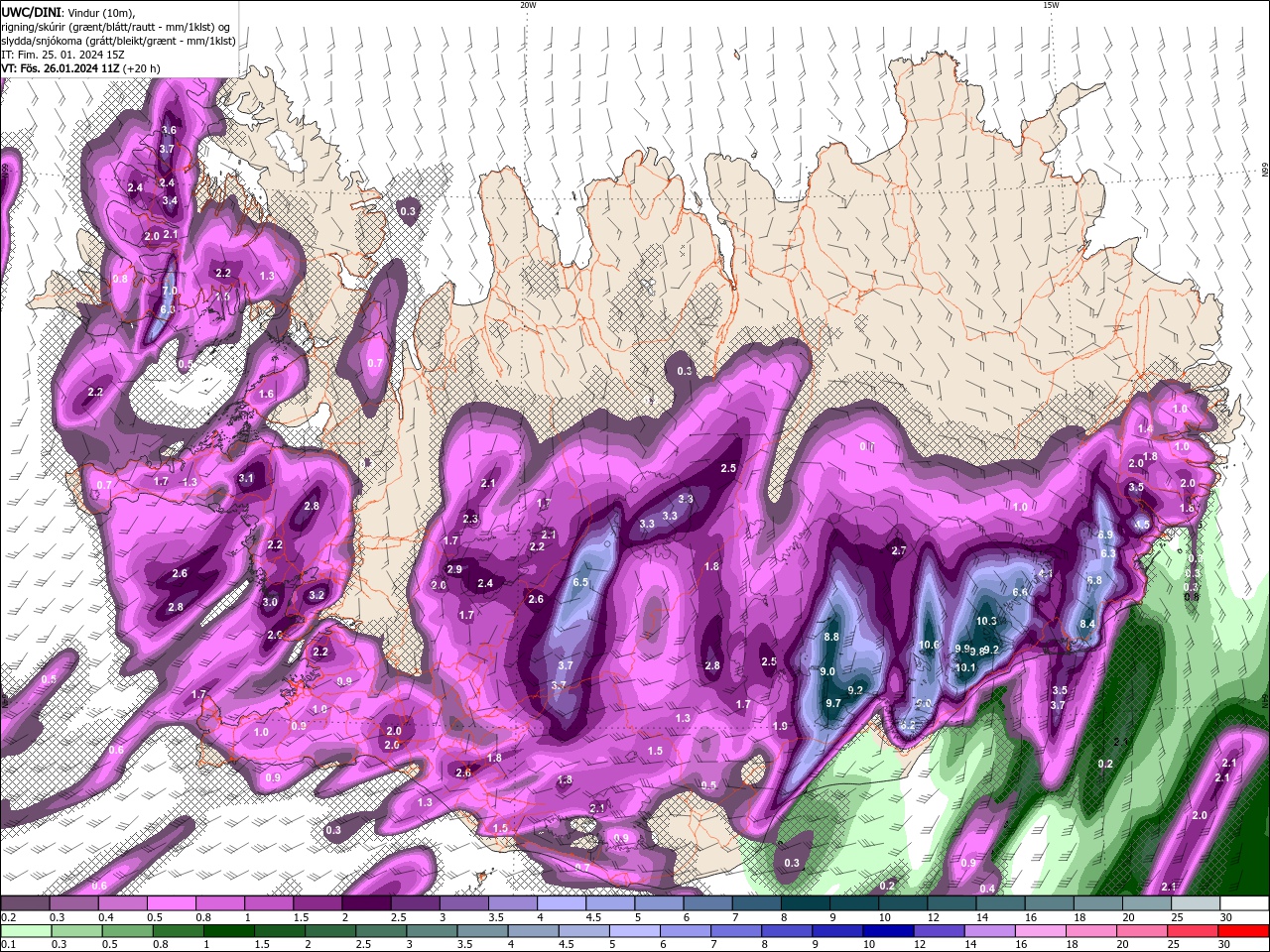Image resolution: width=1270 pixels, height=952 pixels.
Task: Pick the pale green lower swatch labeled 0.1
Action: pyautogui.click(x=26, y=931)
